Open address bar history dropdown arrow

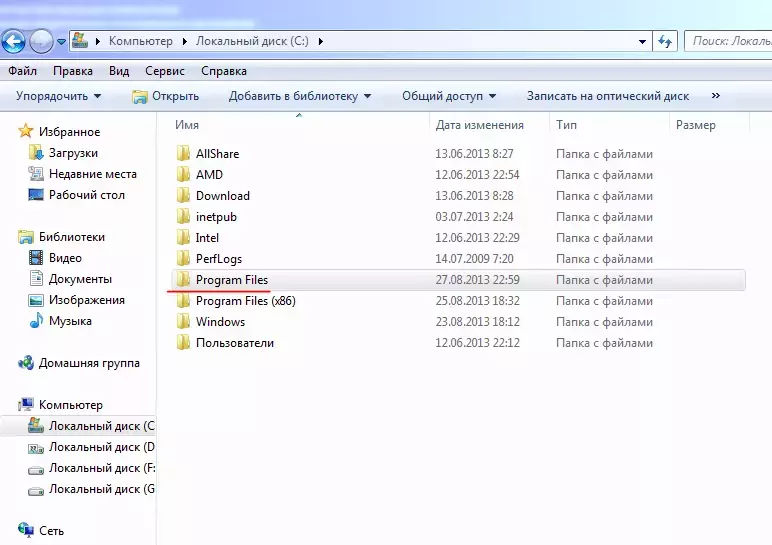point(642,42)
